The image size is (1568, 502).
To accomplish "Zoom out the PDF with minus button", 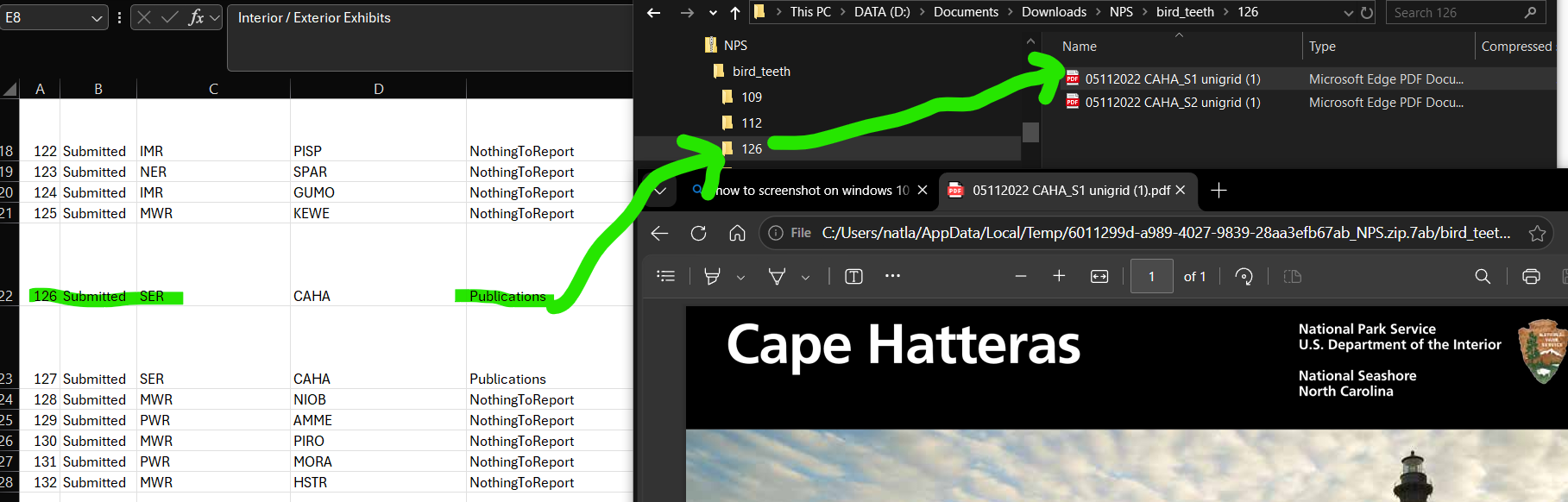I will [1021, 276].
